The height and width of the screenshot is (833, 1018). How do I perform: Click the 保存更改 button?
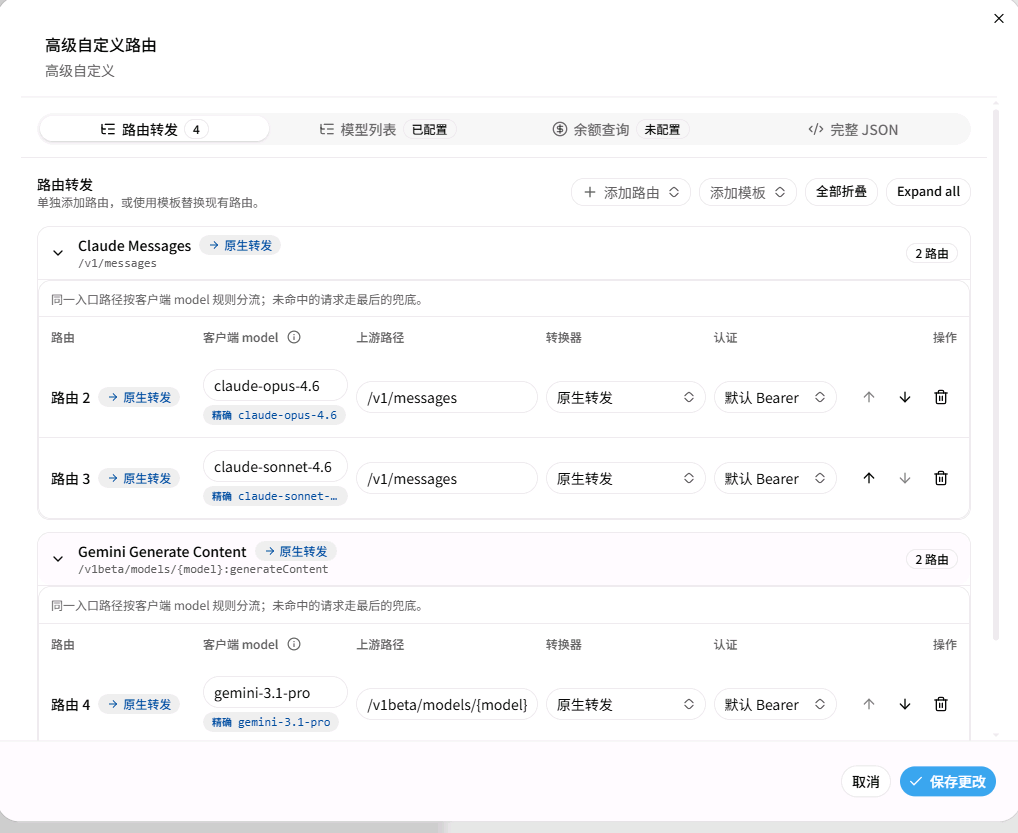click(947, 782)
